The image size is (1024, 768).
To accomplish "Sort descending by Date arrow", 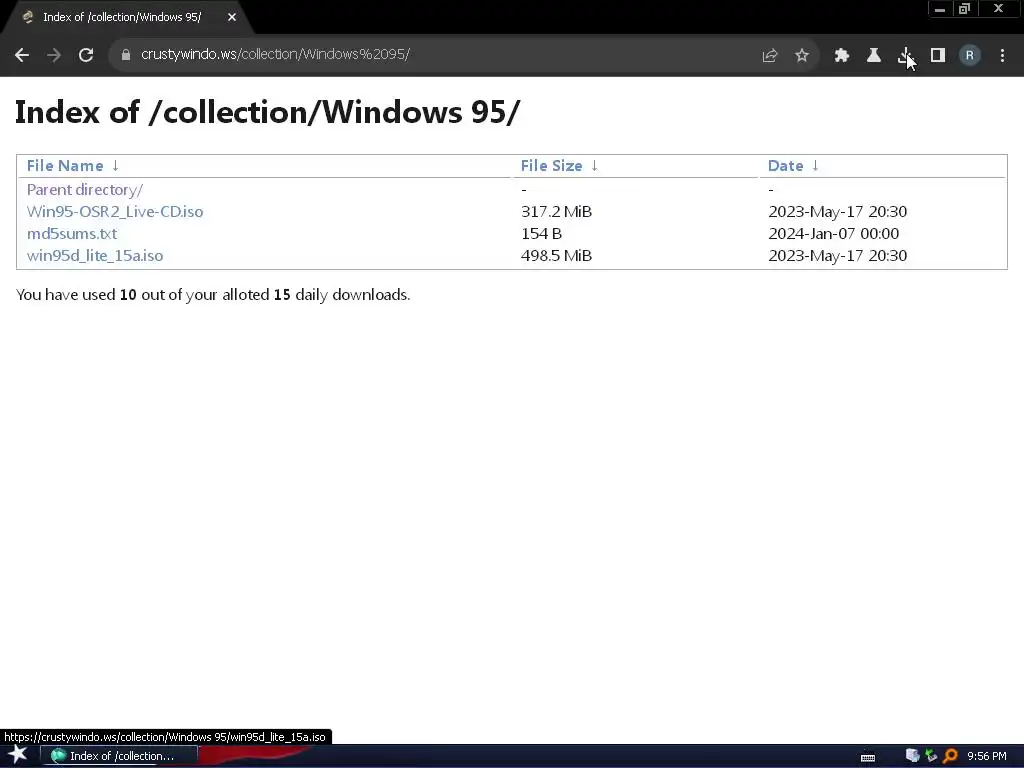I will tap(815, 166).
